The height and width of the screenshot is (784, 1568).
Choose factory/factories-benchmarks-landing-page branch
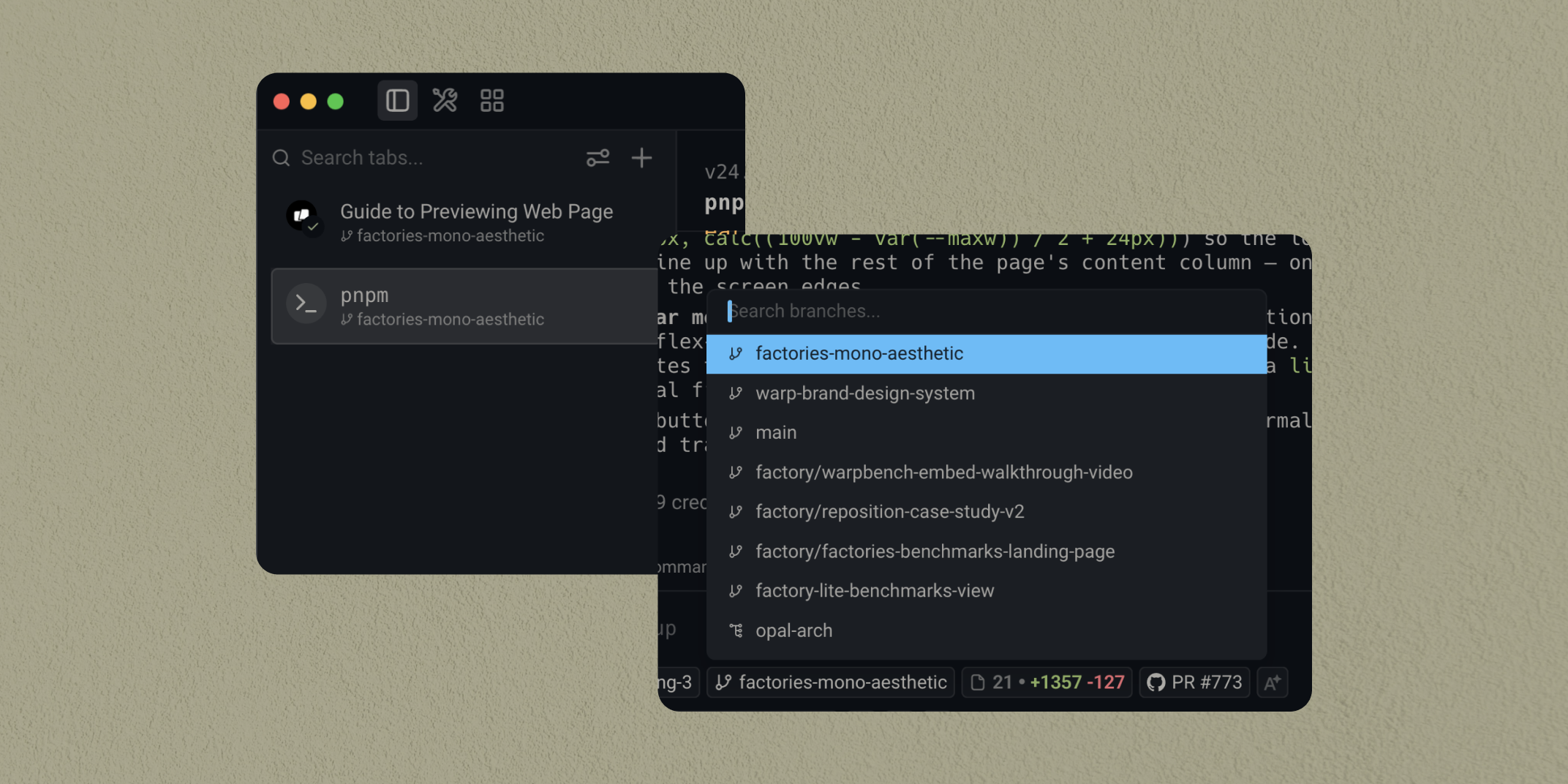(x=986, y=551)
